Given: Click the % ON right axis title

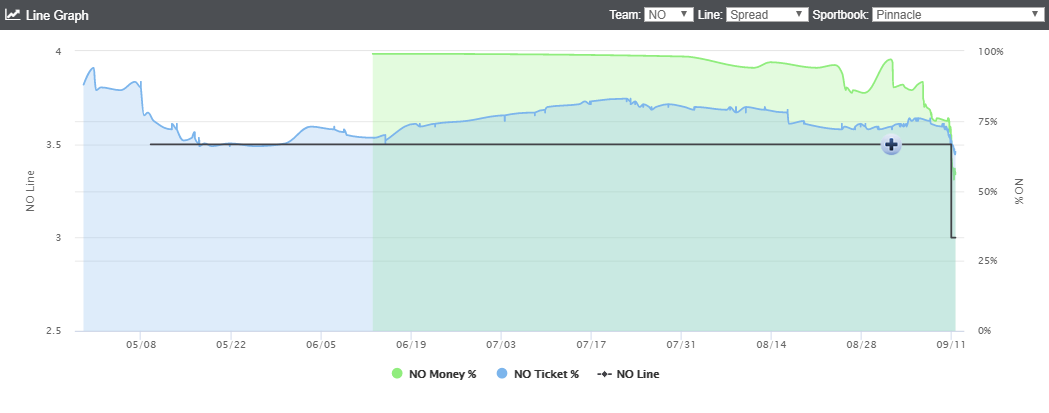Looking at the screenshot, I should 1019,191.
